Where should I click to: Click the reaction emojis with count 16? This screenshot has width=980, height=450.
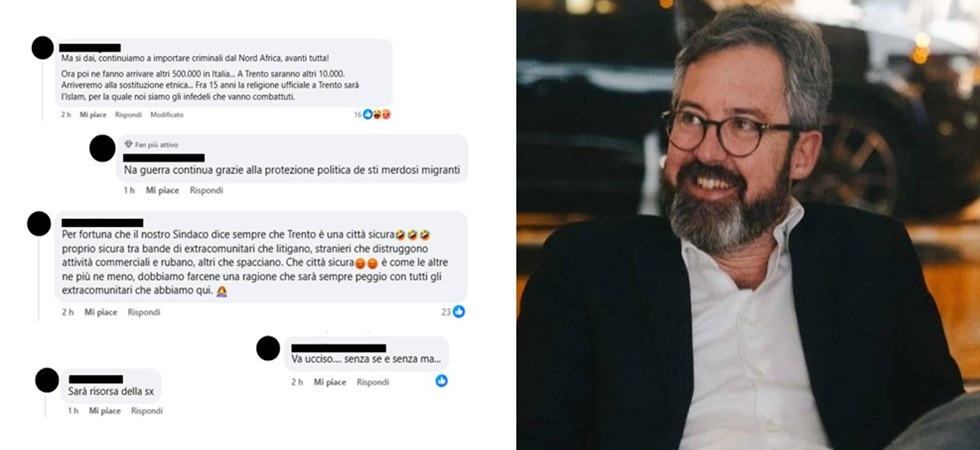(377, 114)
